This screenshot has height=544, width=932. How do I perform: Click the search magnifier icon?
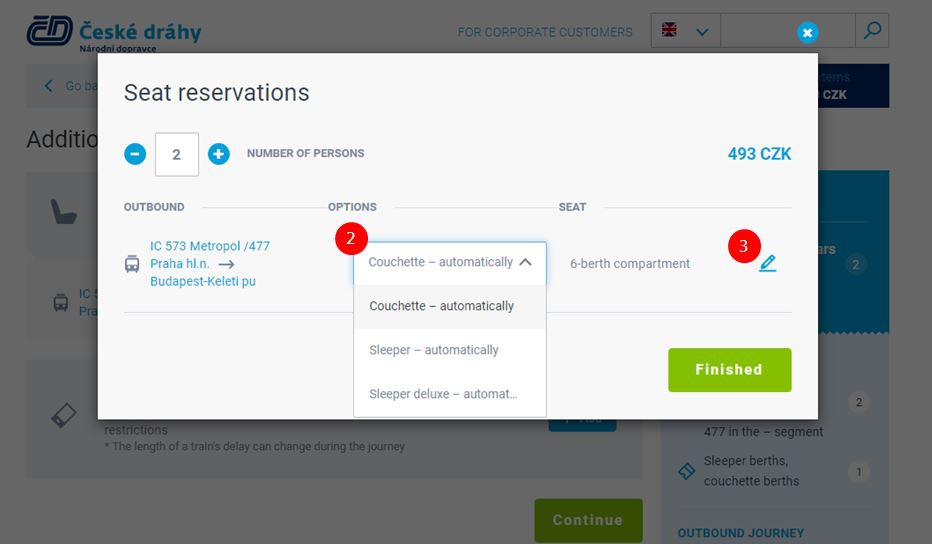click(x=872, y=30)
